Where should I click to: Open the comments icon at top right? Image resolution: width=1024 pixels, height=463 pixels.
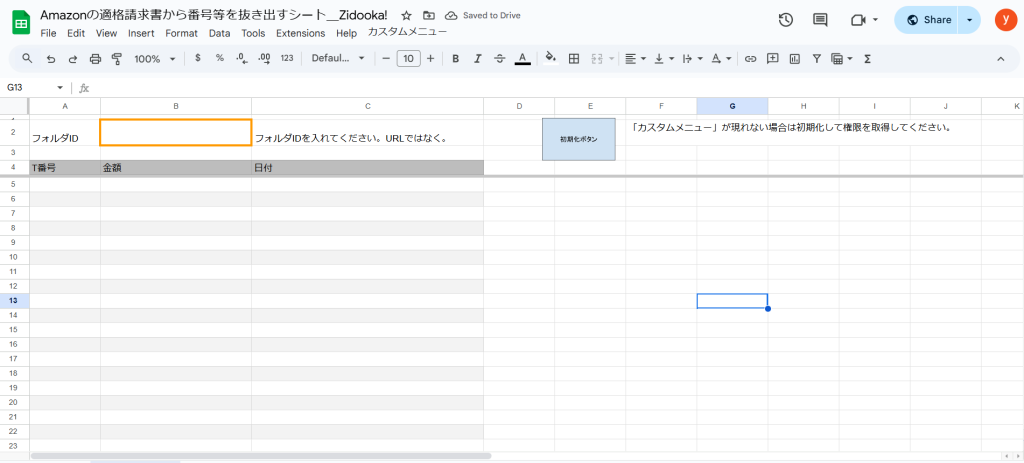[x=820, y=20]
